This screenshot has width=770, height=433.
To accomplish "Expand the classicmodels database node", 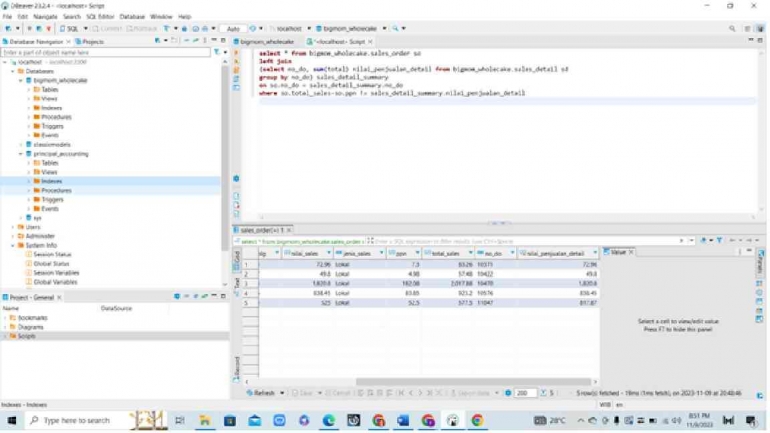I will (x=21, y=145).
